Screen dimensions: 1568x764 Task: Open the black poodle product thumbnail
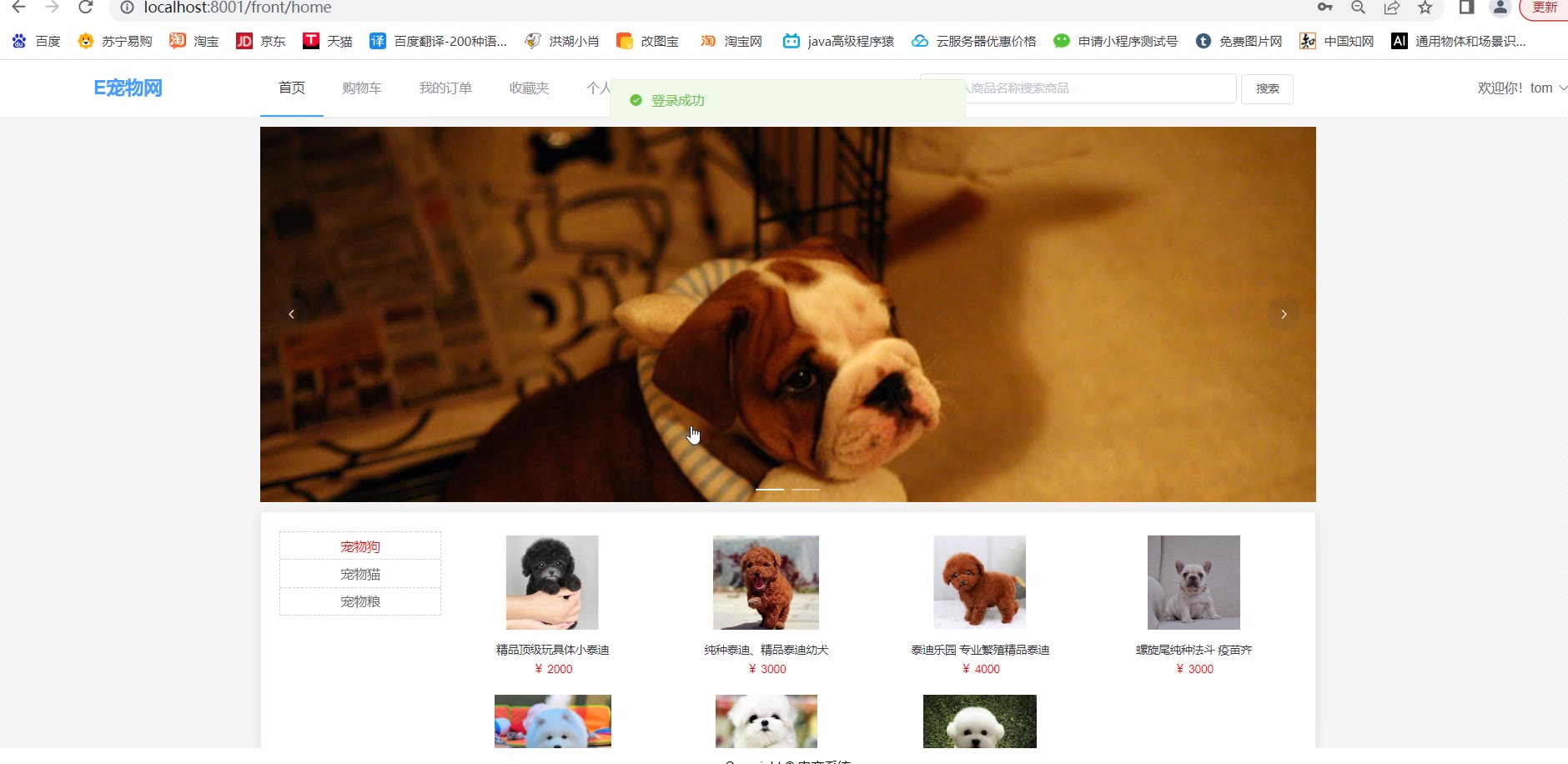pos(552,582)
